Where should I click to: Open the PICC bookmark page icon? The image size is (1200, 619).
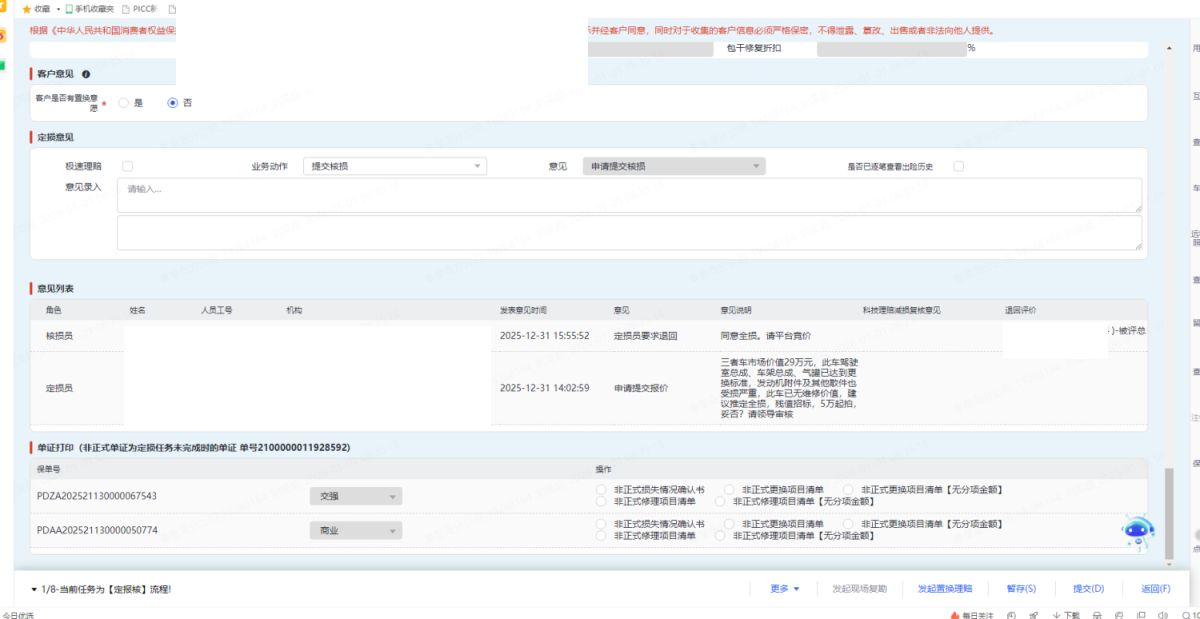click(x=126, y=8)
